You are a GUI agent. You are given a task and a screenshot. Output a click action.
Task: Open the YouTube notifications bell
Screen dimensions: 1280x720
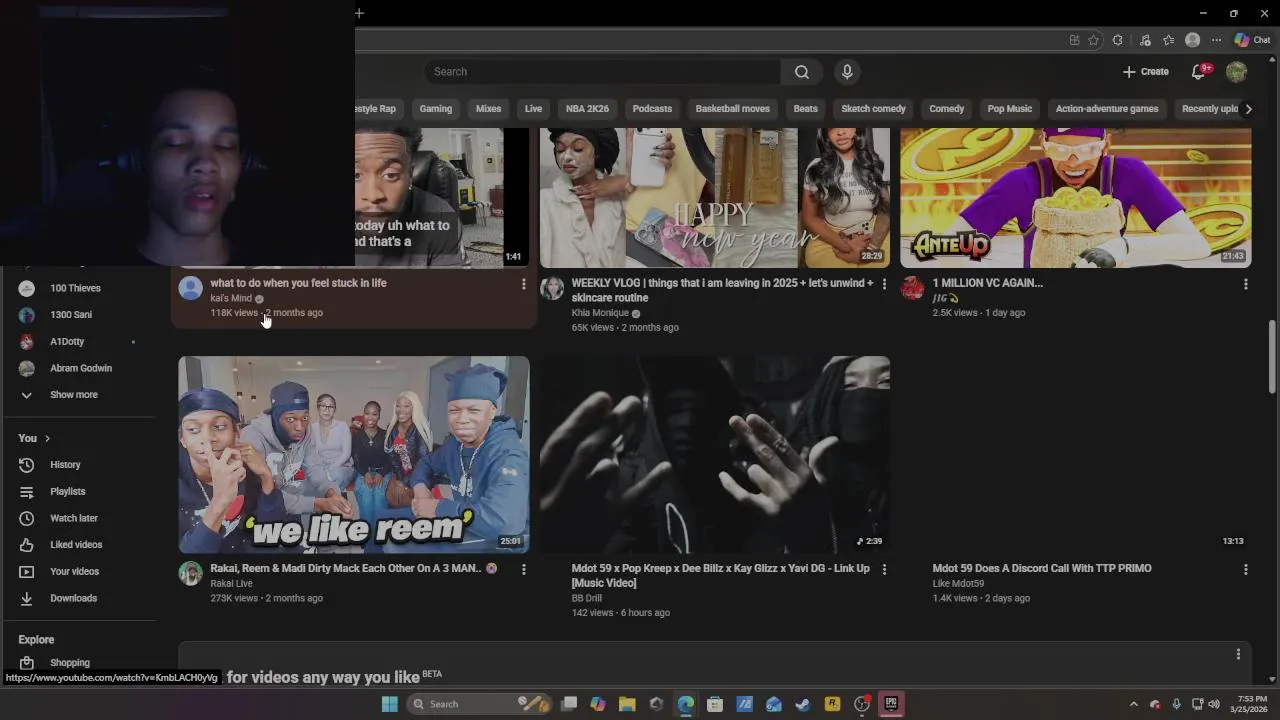(1199, 72)
